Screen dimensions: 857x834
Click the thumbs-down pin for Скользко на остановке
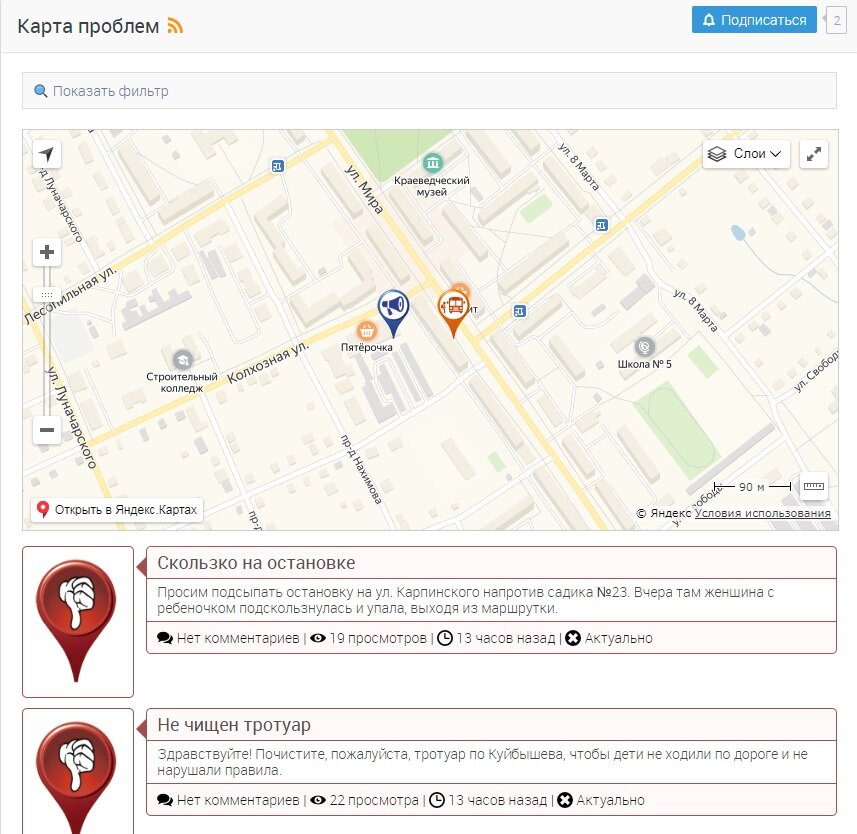(x=76, y=620)
